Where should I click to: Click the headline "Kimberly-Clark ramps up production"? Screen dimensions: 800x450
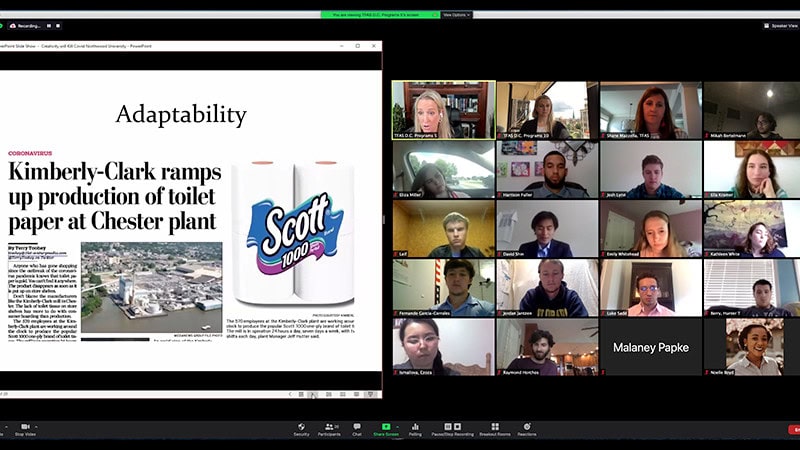(115, 196)
